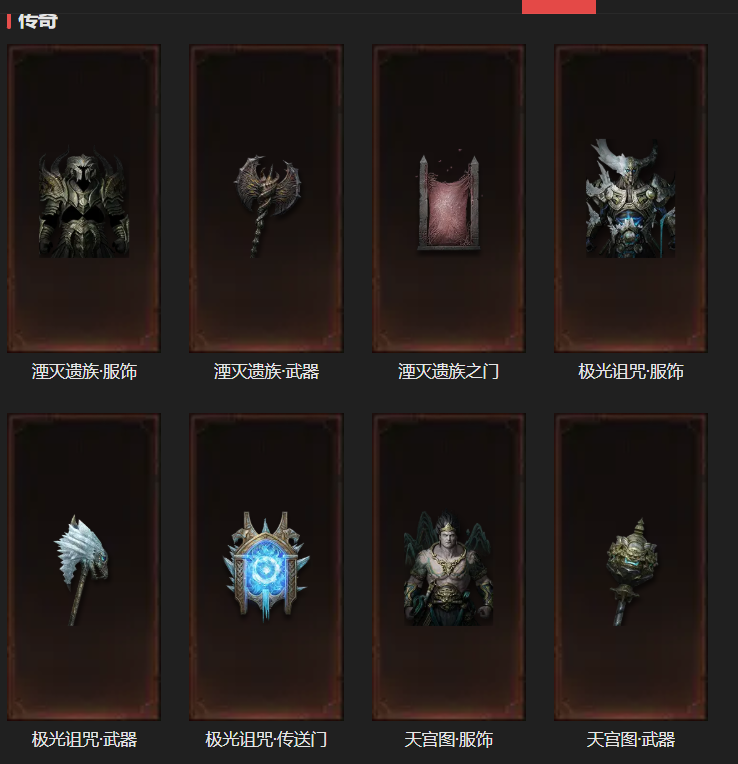The height and width of the screenshot is (764, 738).
Task: Click the 极光诅咒 icy axe weapon icon
Action: pyautogui.click(x=82, y=570)
